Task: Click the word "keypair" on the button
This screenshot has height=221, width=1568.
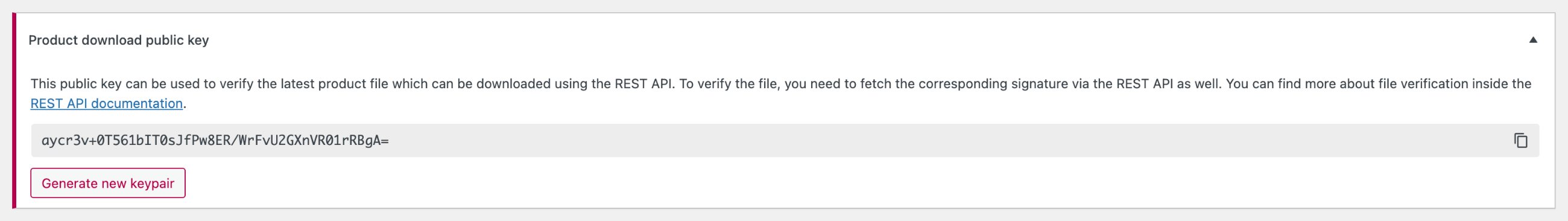Action: (x=152, y=184)
